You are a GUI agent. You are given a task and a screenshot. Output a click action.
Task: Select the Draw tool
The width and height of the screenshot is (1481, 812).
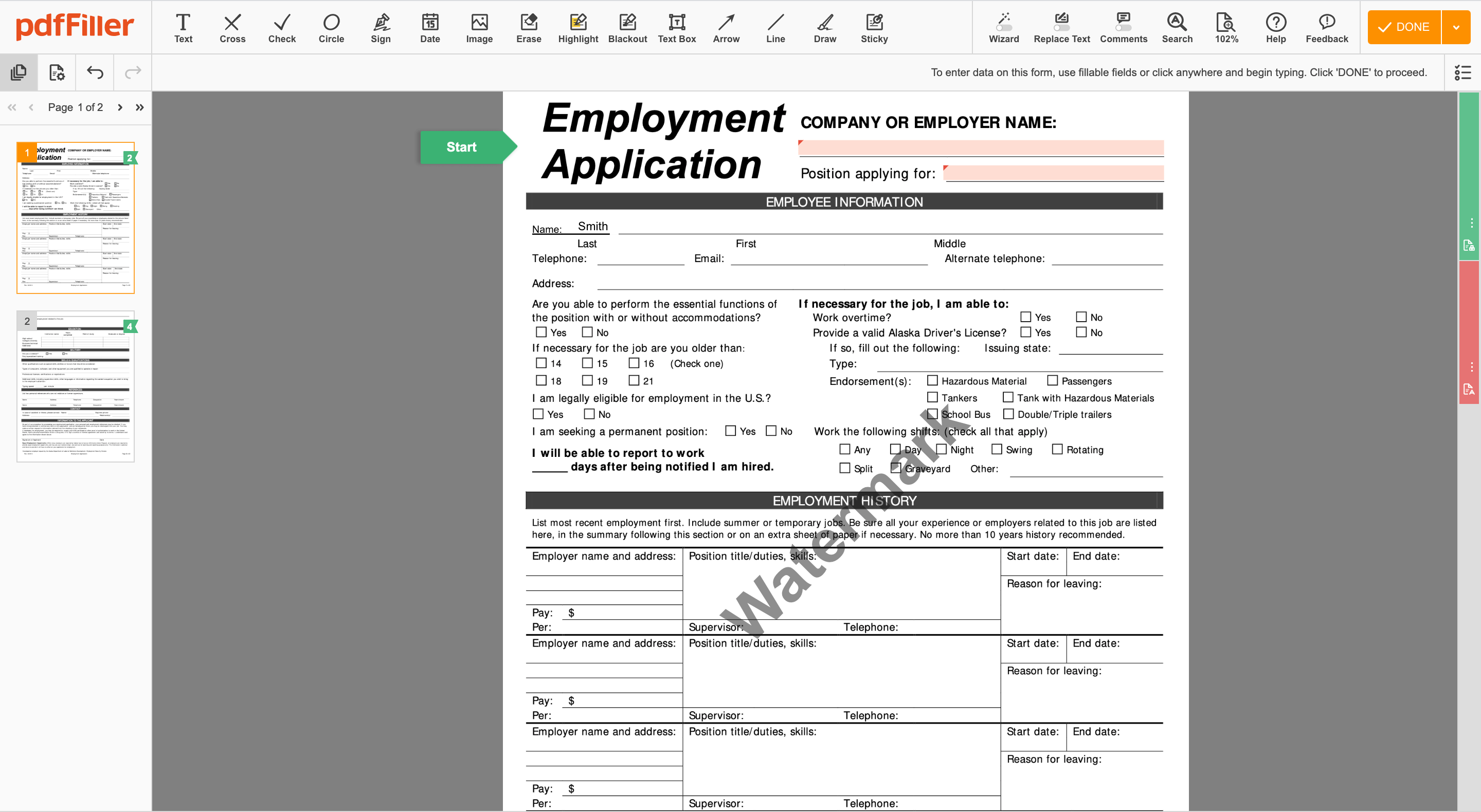tap(825, 28)
